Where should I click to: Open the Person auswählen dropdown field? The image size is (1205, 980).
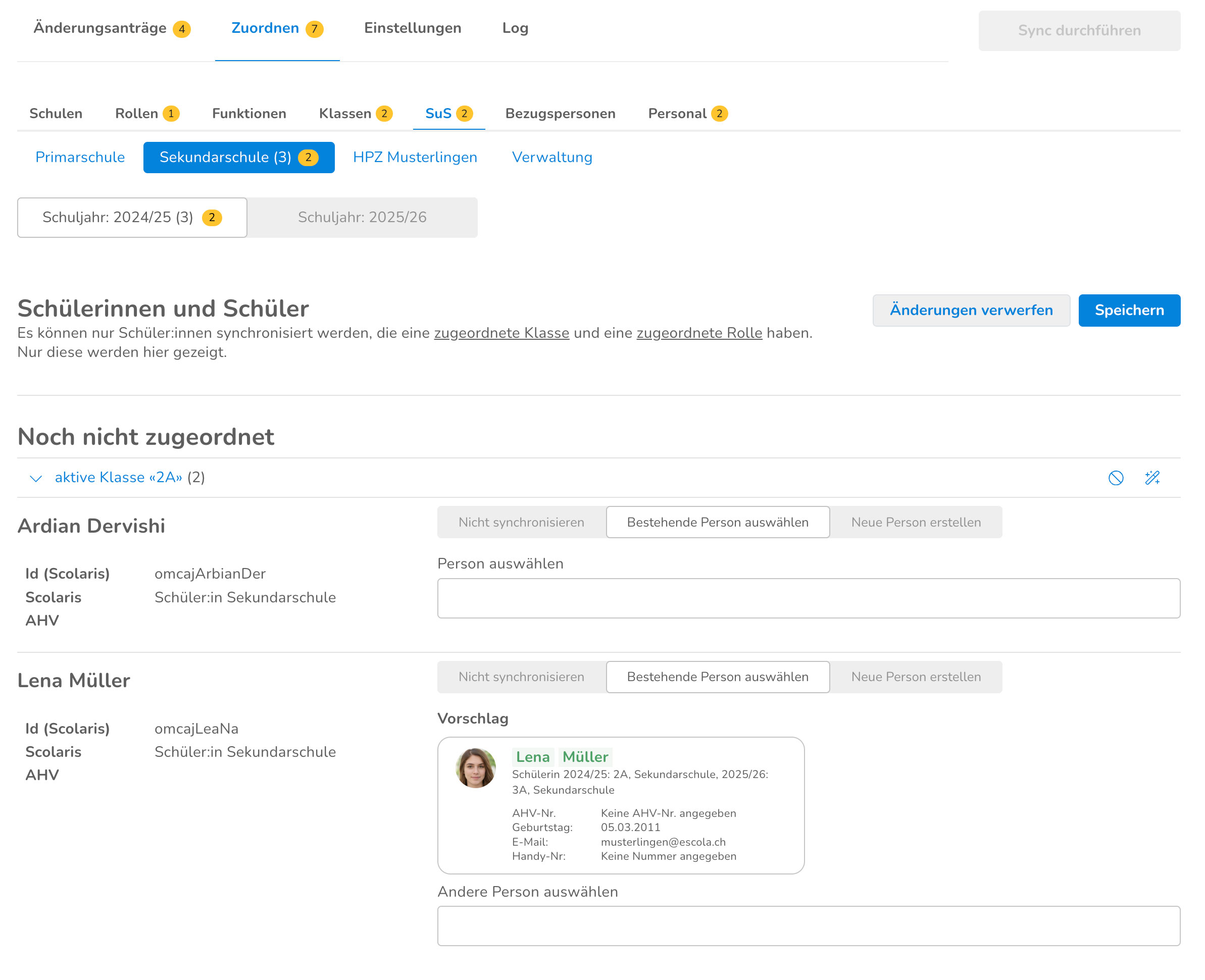[x=808, y=598]
